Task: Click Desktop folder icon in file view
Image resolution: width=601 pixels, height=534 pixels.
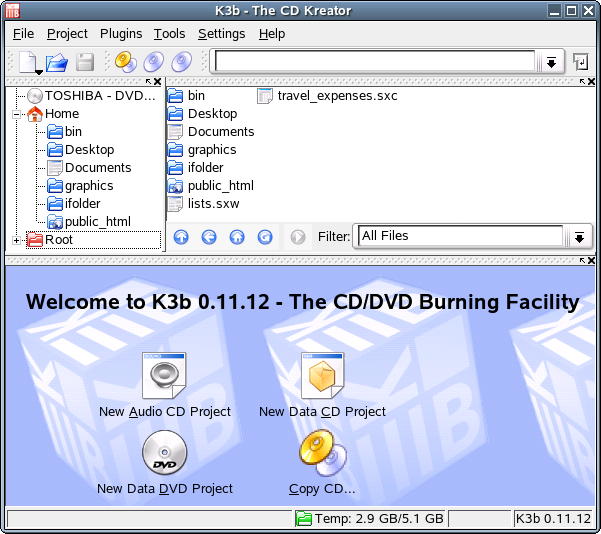Action: click(176, 113)
